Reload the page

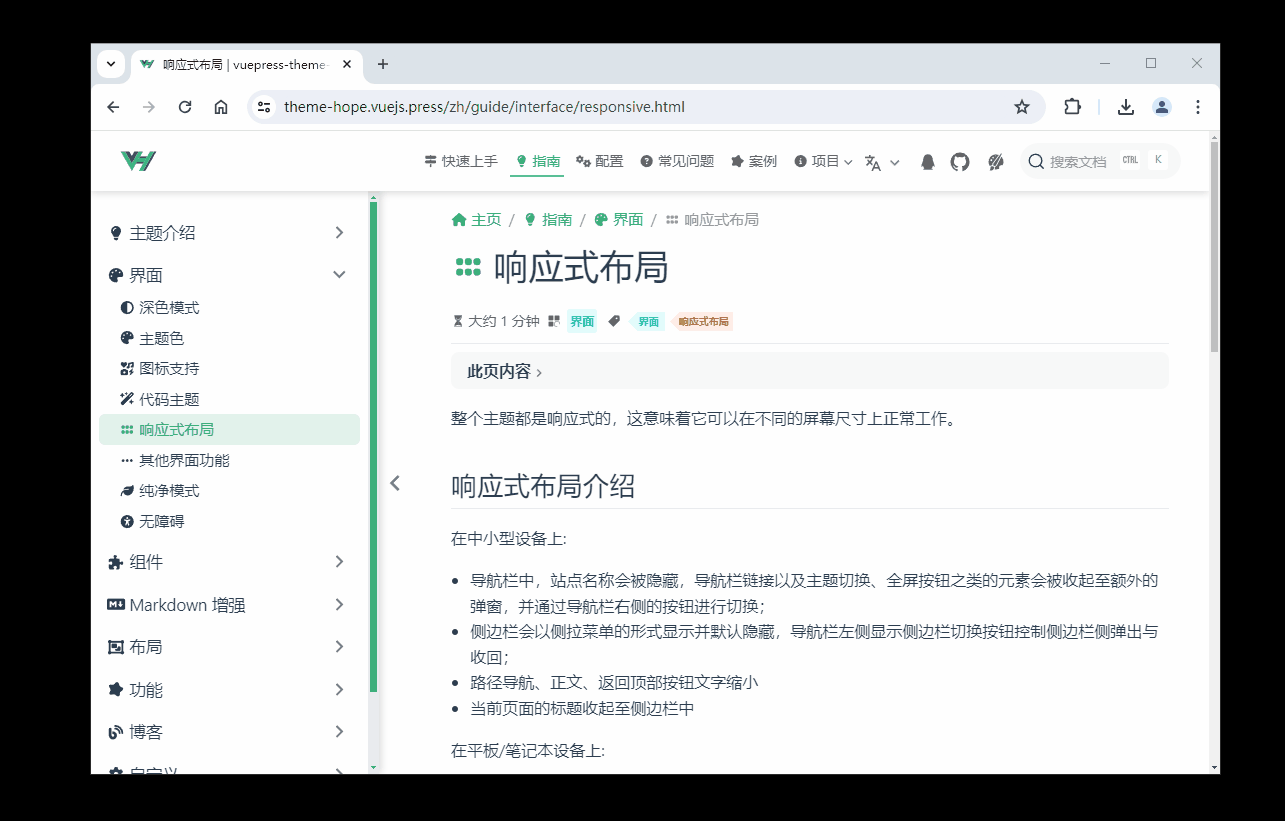tap(185, 107)
